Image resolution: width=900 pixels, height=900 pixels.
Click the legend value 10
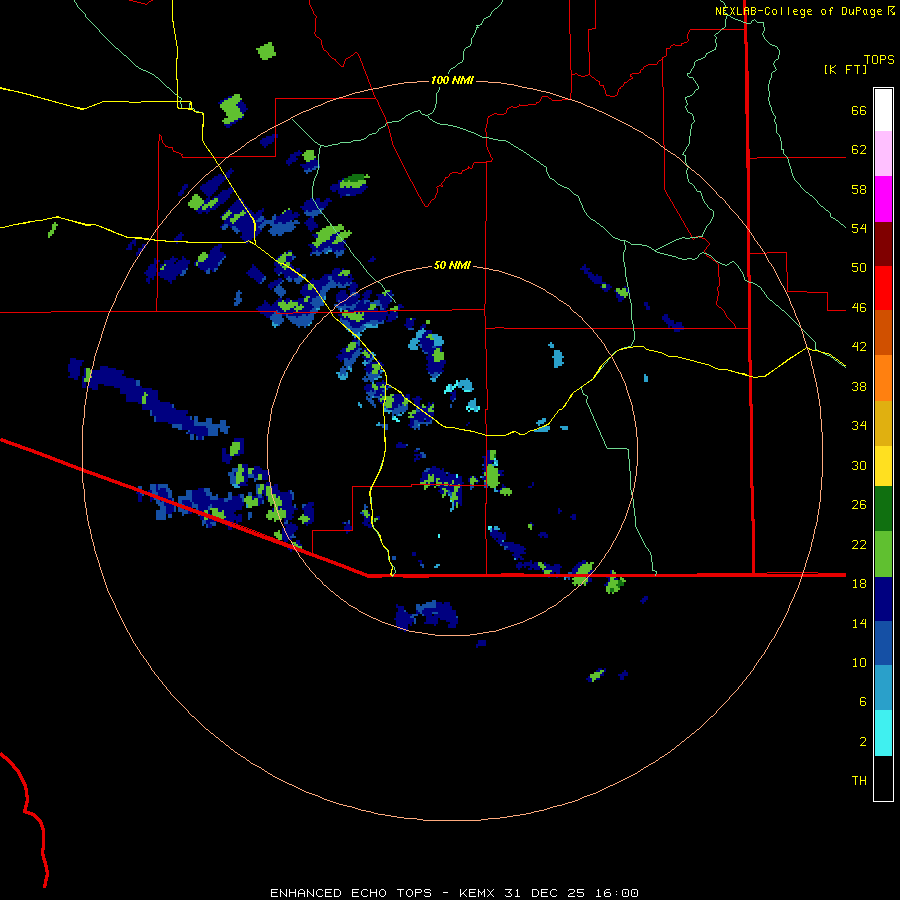(859, 662)
